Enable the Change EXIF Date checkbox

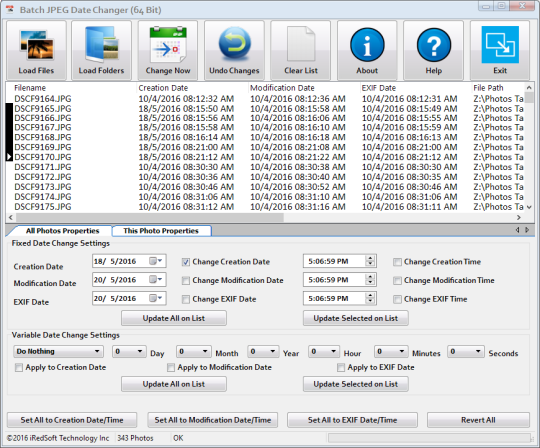point(186,299)
